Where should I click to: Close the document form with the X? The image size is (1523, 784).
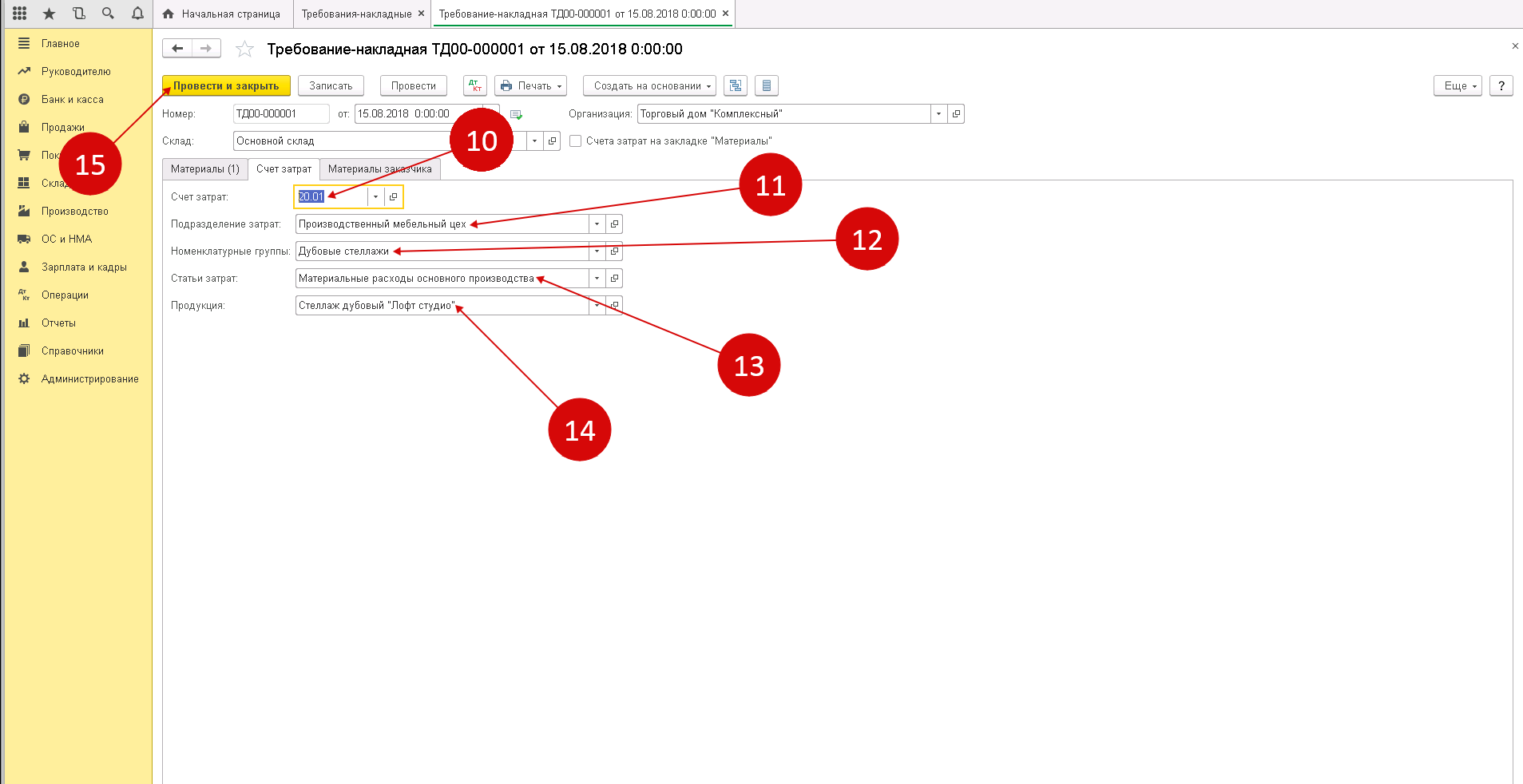[1515, 46]
